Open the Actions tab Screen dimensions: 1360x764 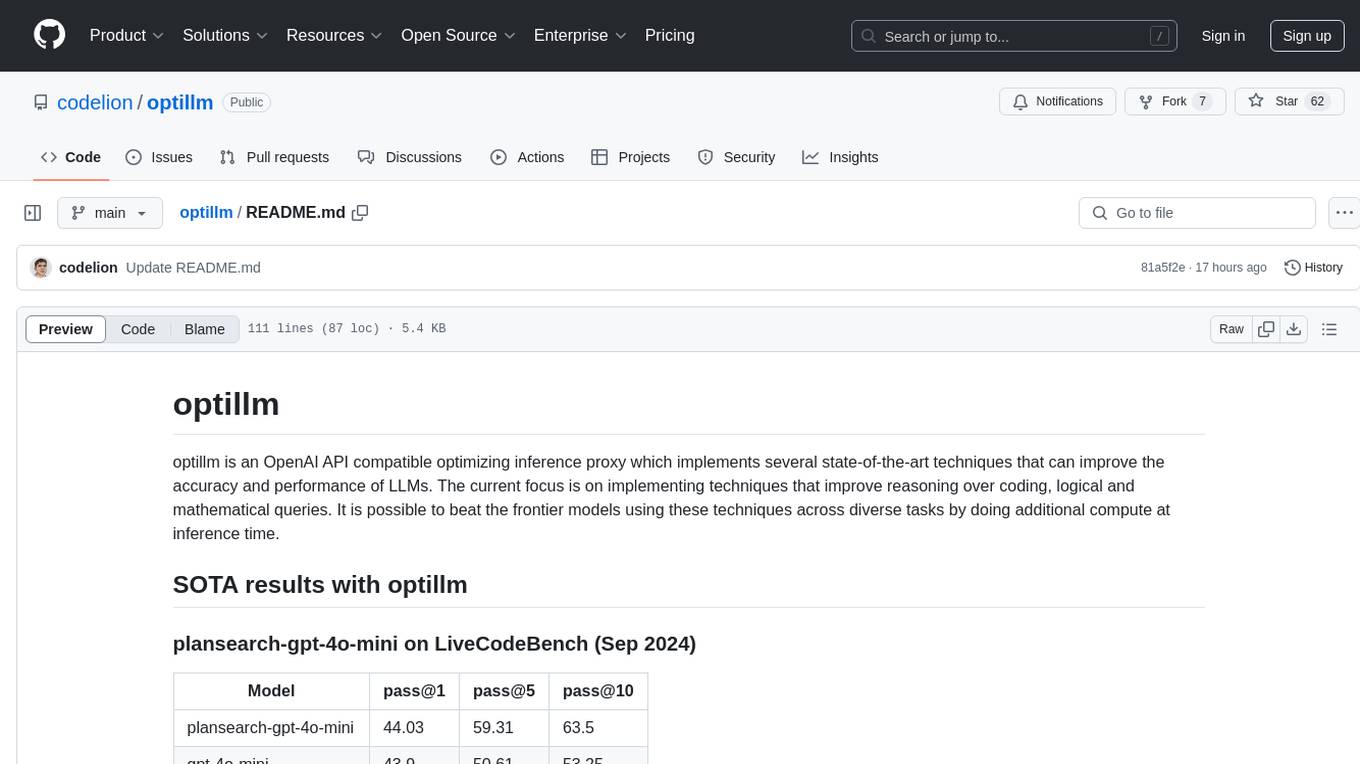[527, 157]
